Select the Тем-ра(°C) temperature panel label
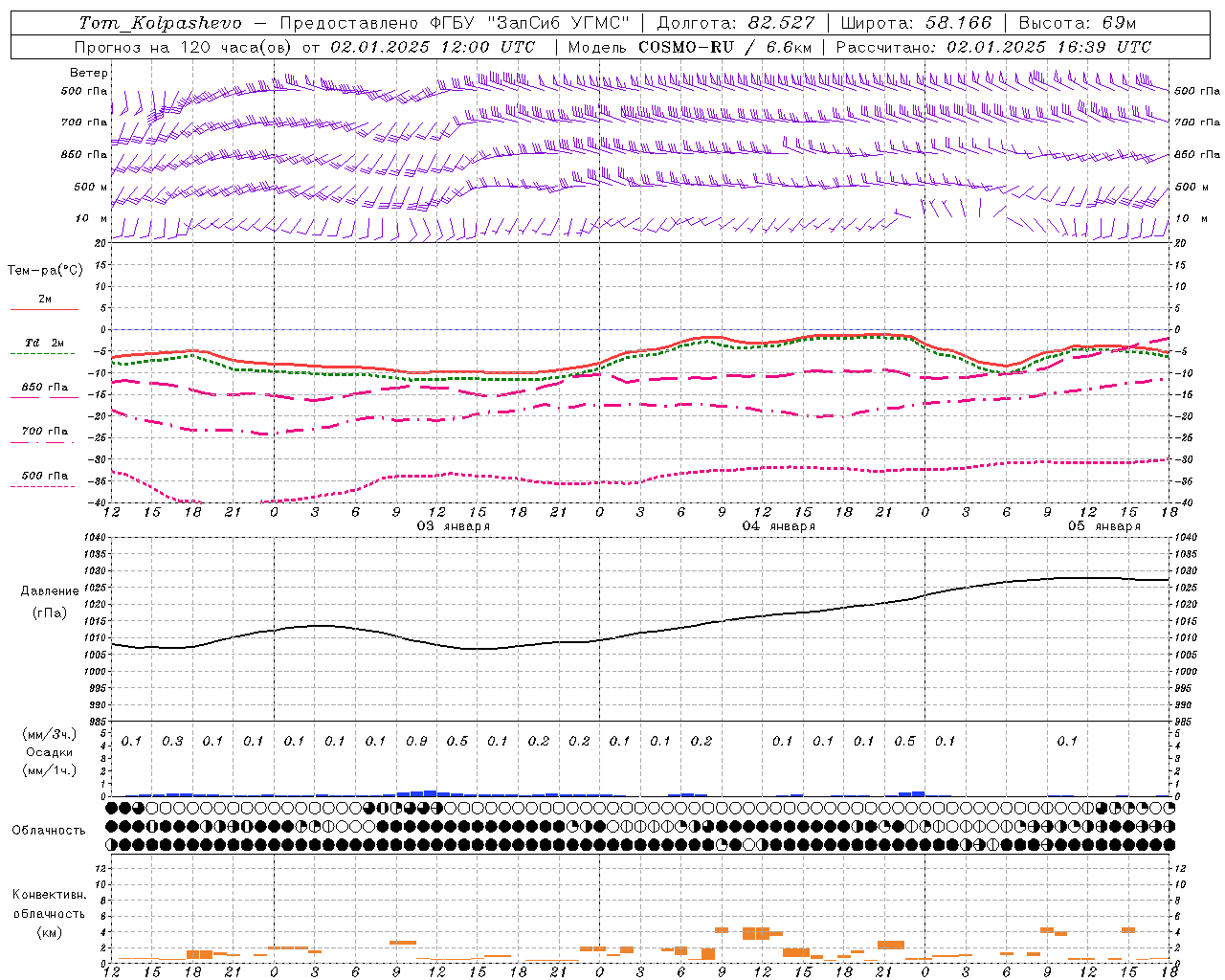The image size is (1225, 980). coord(45,271)
